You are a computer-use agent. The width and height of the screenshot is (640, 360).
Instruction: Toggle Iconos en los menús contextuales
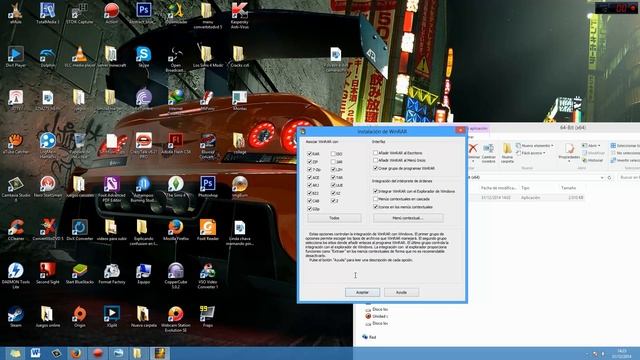pyautogui.click(x=375, y=207)
